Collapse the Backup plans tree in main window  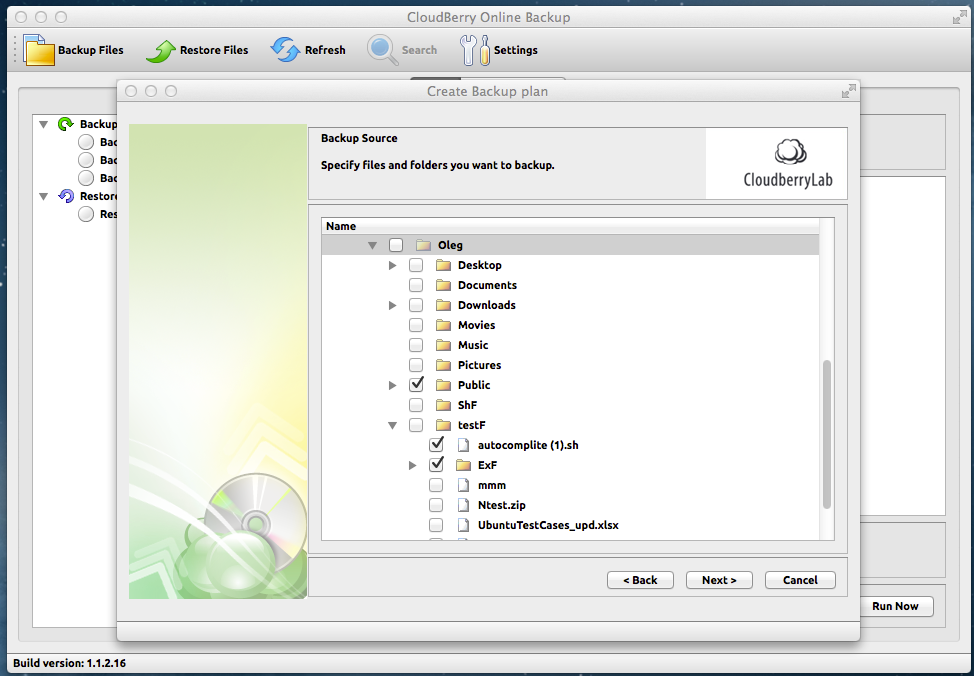(x=43, y=124)
